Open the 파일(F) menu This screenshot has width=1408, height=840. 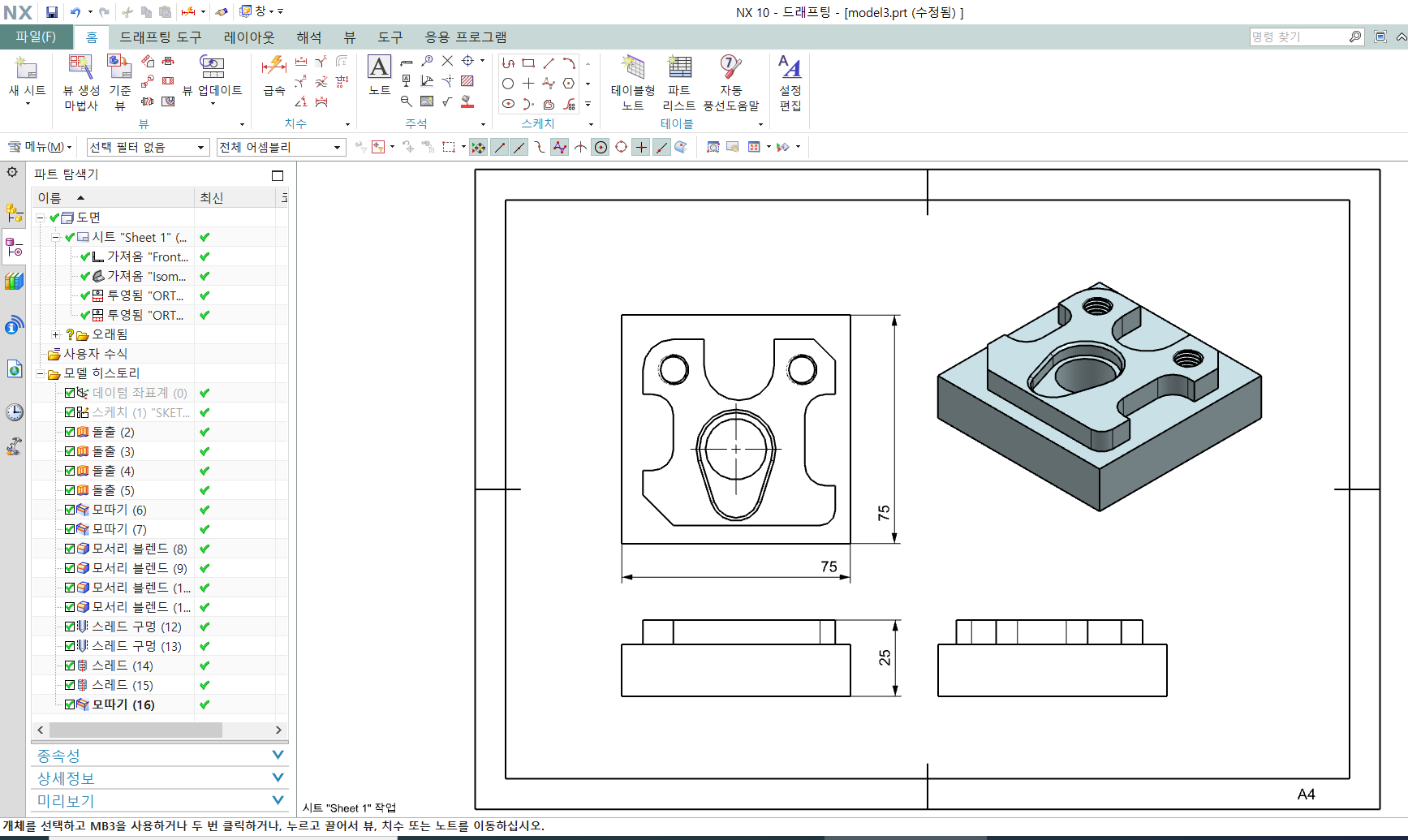36,37
